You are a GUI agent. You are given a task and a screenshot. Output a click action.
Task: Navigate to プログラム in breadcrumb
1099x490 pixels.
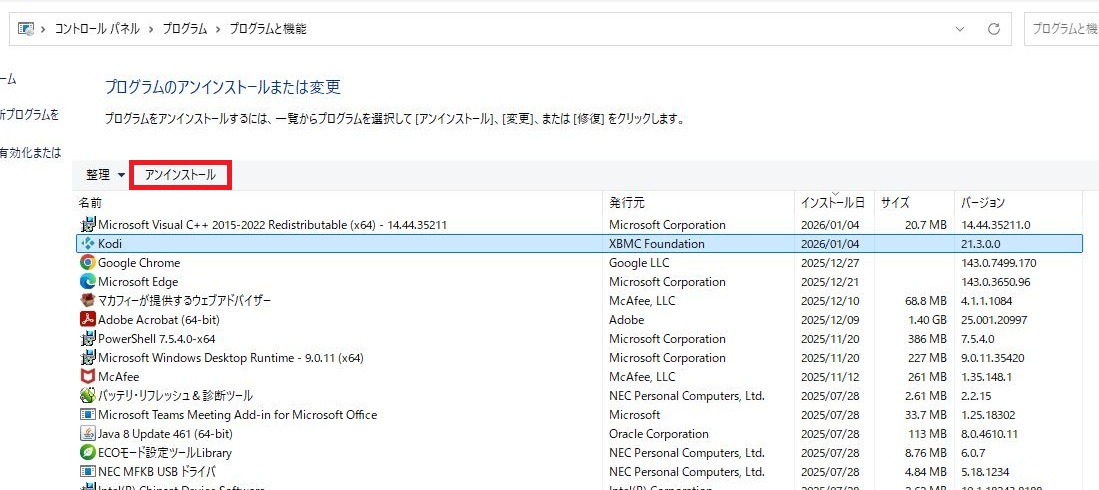click(187, 29)
